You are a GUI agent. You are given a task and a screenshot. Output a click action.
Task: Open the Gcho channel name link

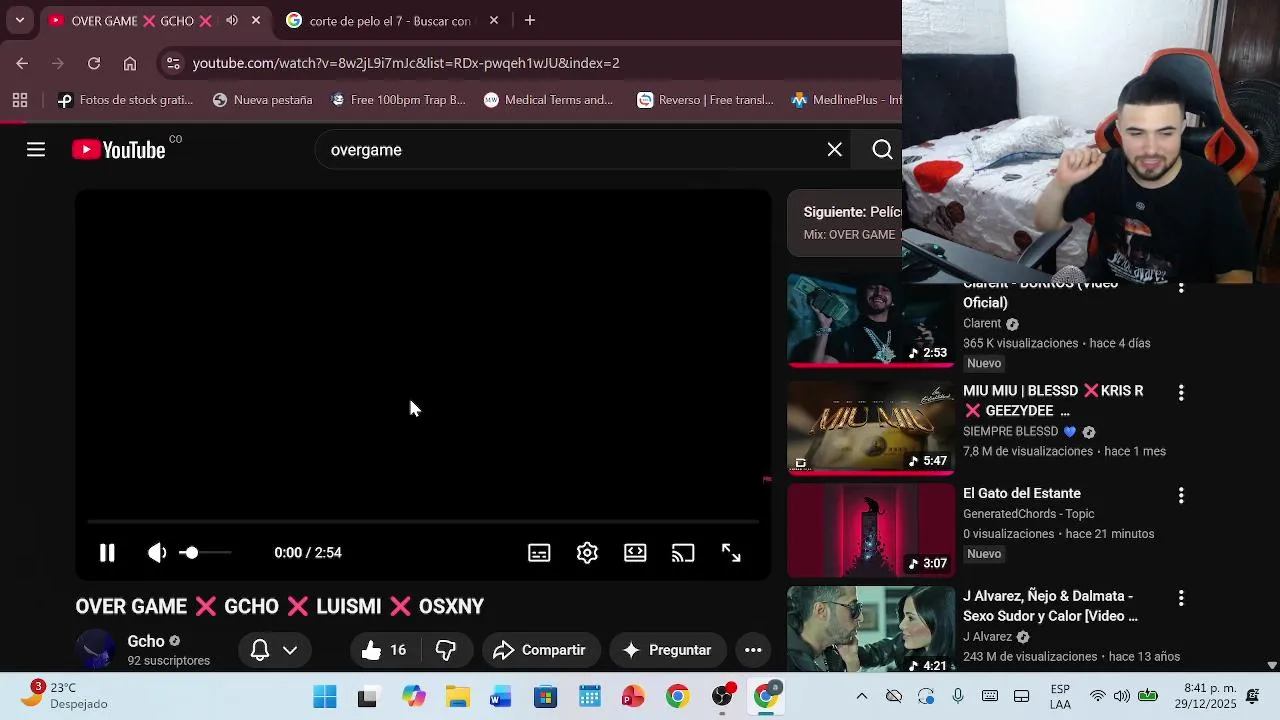[x=146, y=641]
